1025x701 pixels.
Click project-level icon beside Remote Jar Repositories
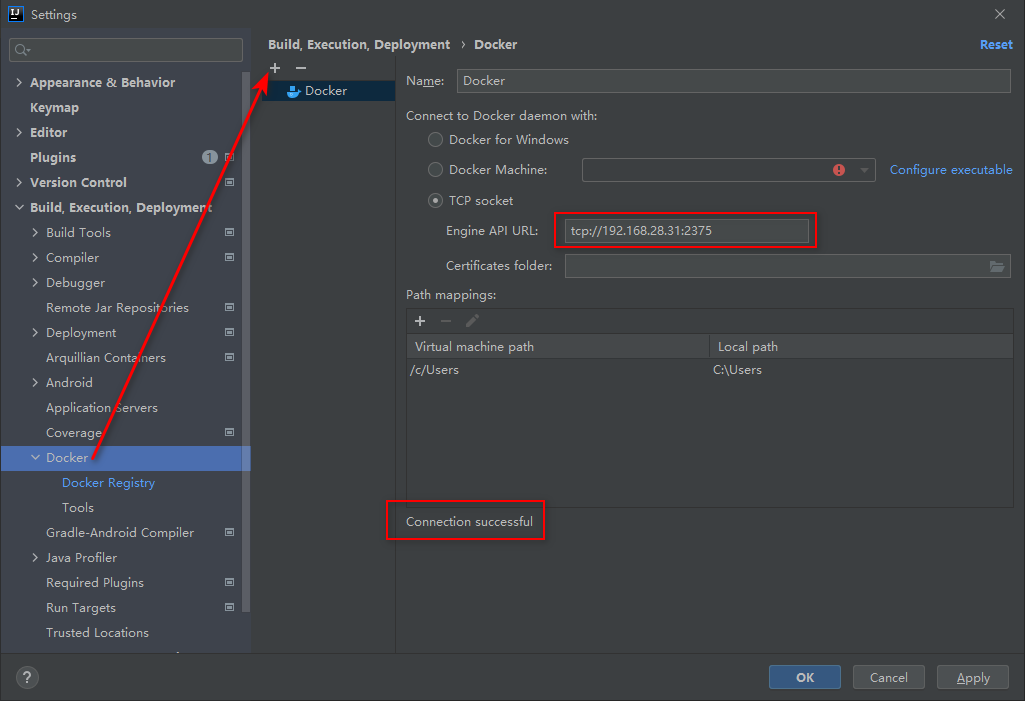(x=229, y=307)
